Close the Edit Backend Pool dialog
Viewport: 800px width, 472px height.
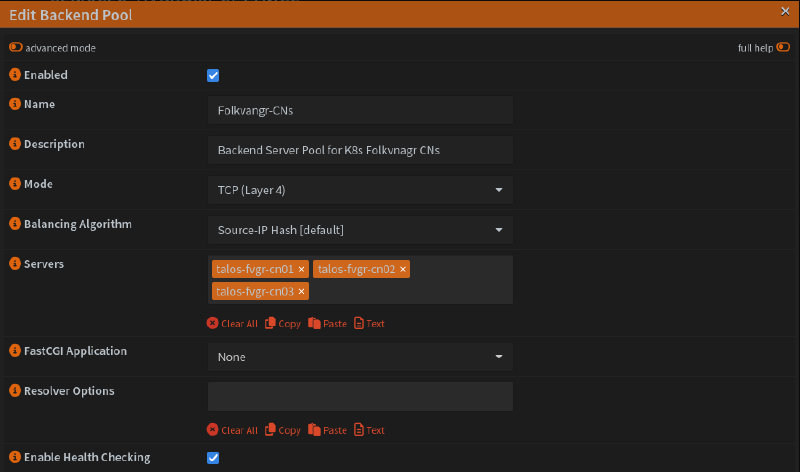pyautogui.click(x=785, y=11)
